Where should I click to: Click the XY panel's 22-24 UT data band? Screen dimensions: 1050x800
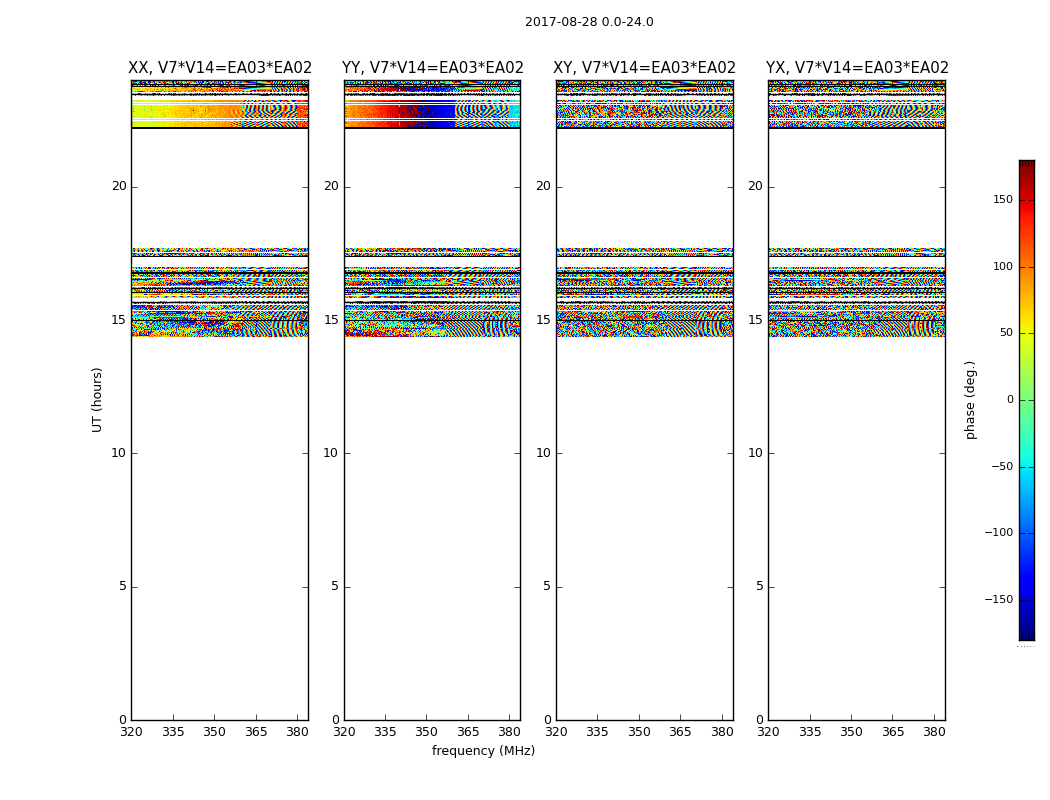point(645,104)
